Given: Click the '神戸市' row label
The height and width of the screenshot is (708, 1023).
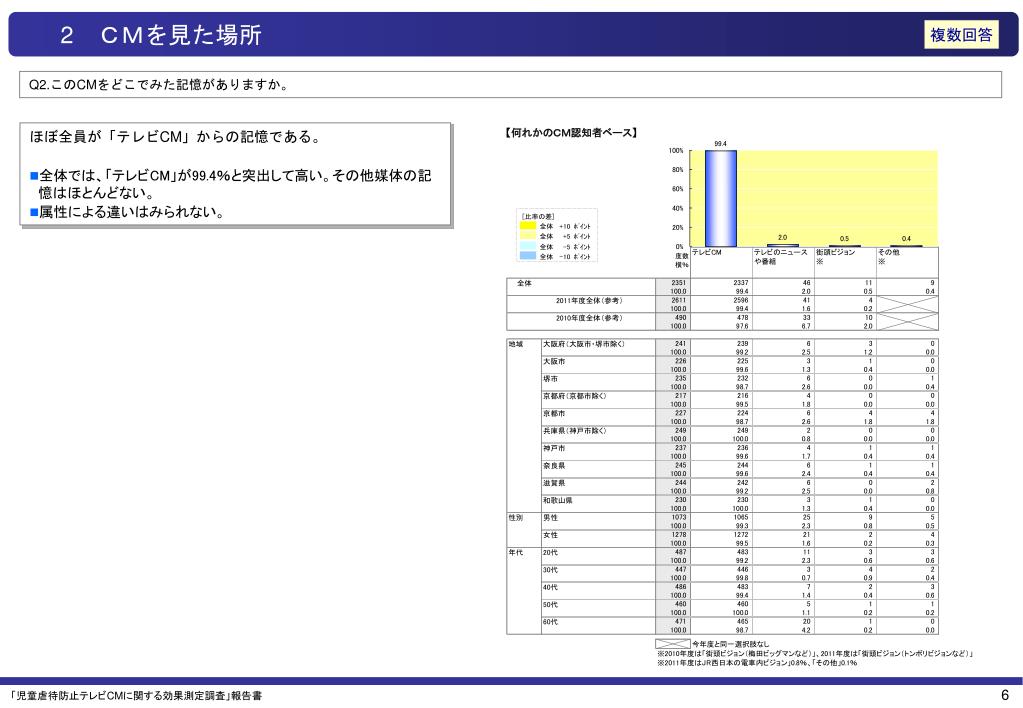Looking at the screenshot, I should [x=554, y=448].
